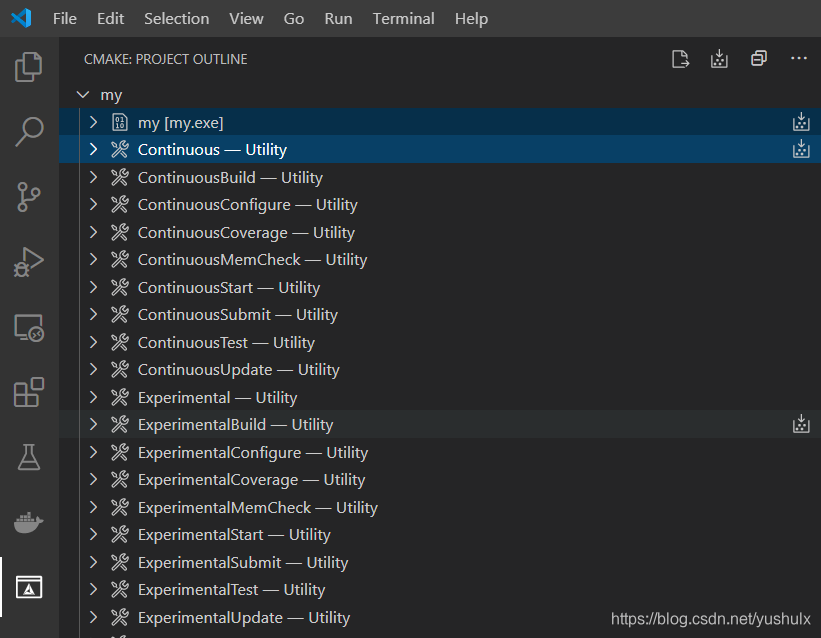Select the my project root label

[111, 95]
